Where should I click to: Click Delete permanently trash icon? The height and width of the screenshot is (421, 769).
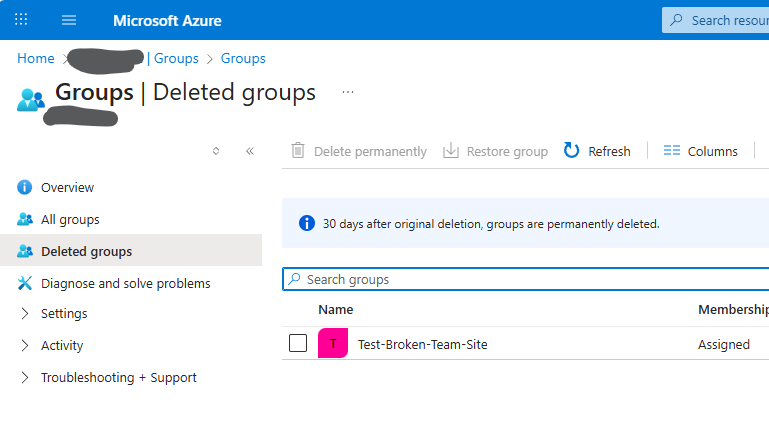click(x=298, y=151)
